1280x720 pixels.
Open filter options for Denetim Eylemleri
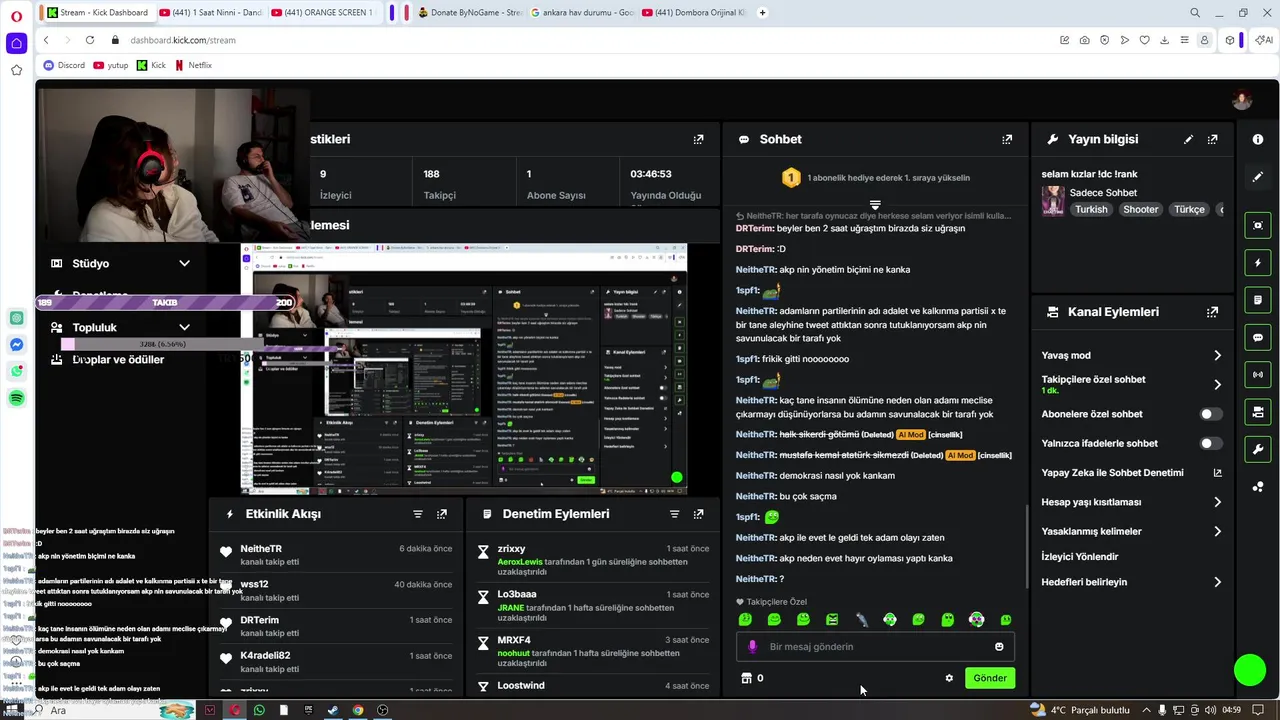(x=674, y=514)
